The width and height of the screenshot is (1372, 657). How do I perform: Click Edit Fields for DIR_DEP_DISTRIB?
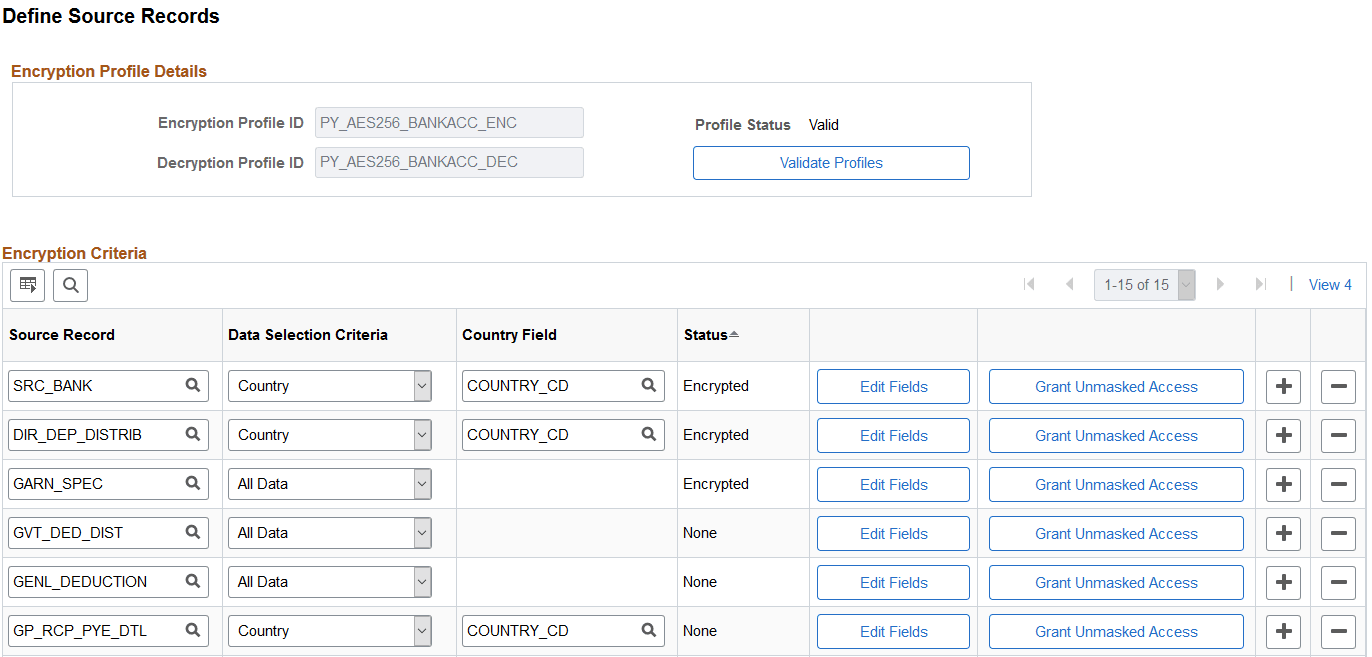(x=893, y=435)
